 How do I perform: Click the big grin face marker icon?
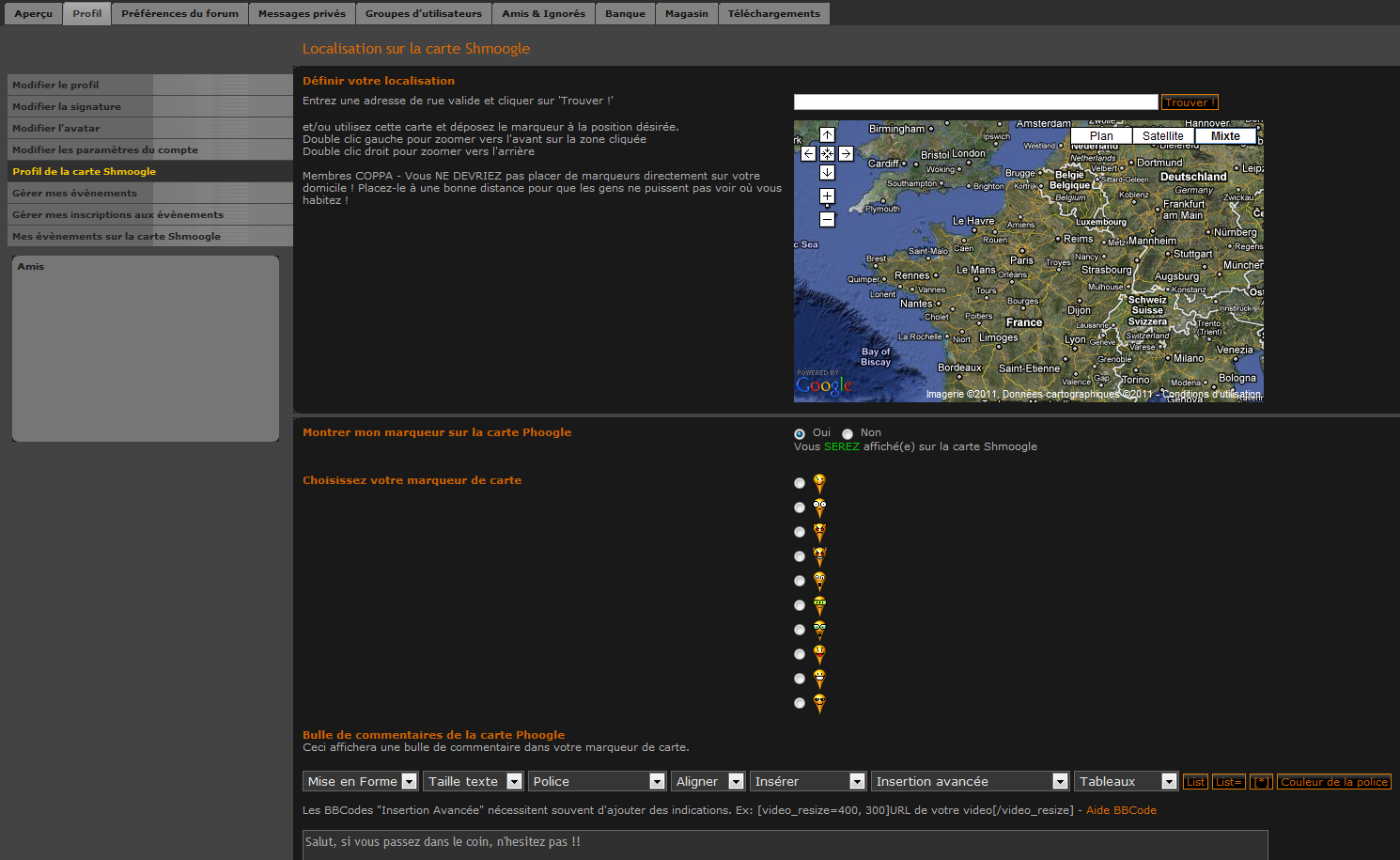(x=819, y=679)
